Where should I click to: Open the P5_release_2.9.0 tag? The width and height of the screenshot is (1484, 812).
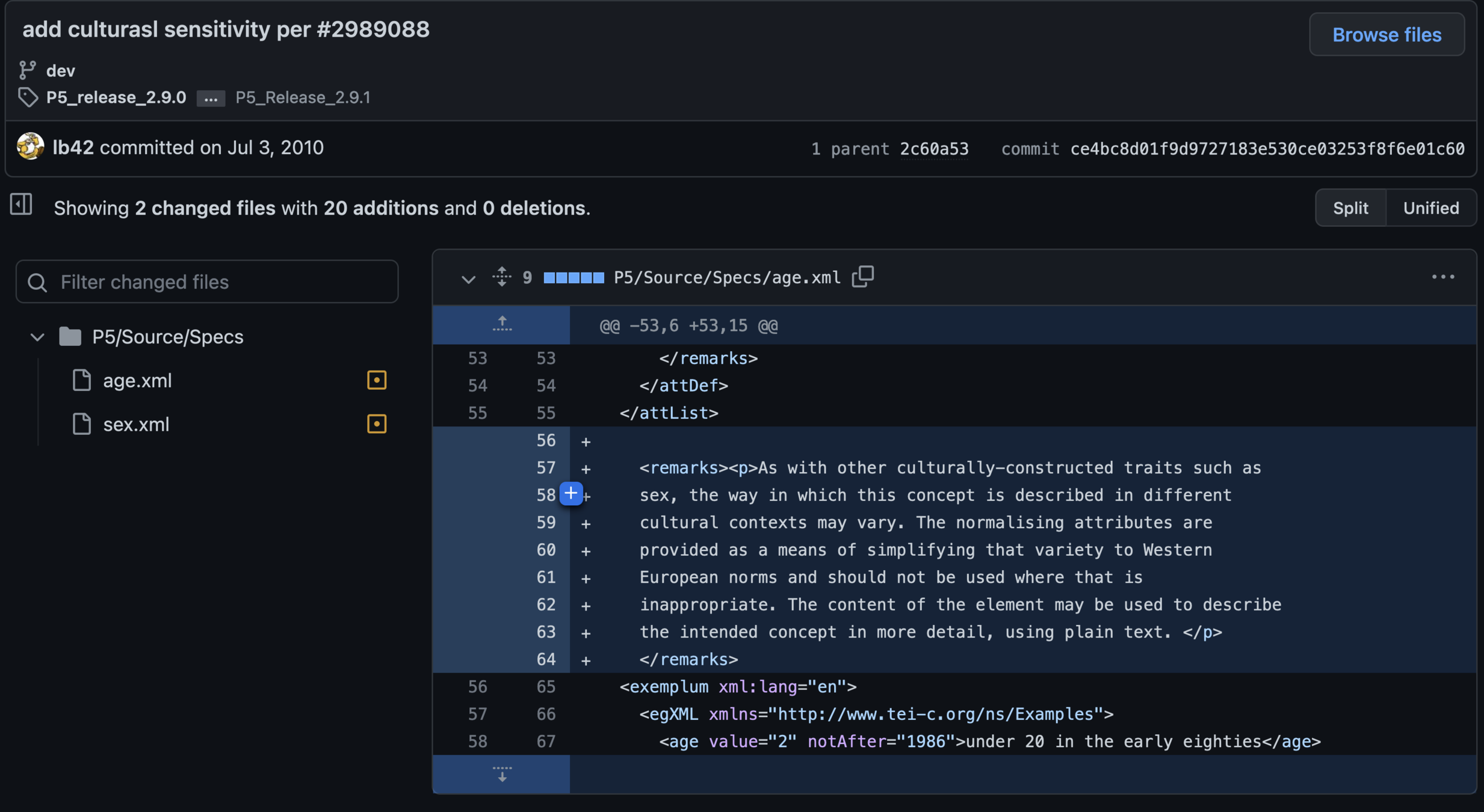click(116, 97)
